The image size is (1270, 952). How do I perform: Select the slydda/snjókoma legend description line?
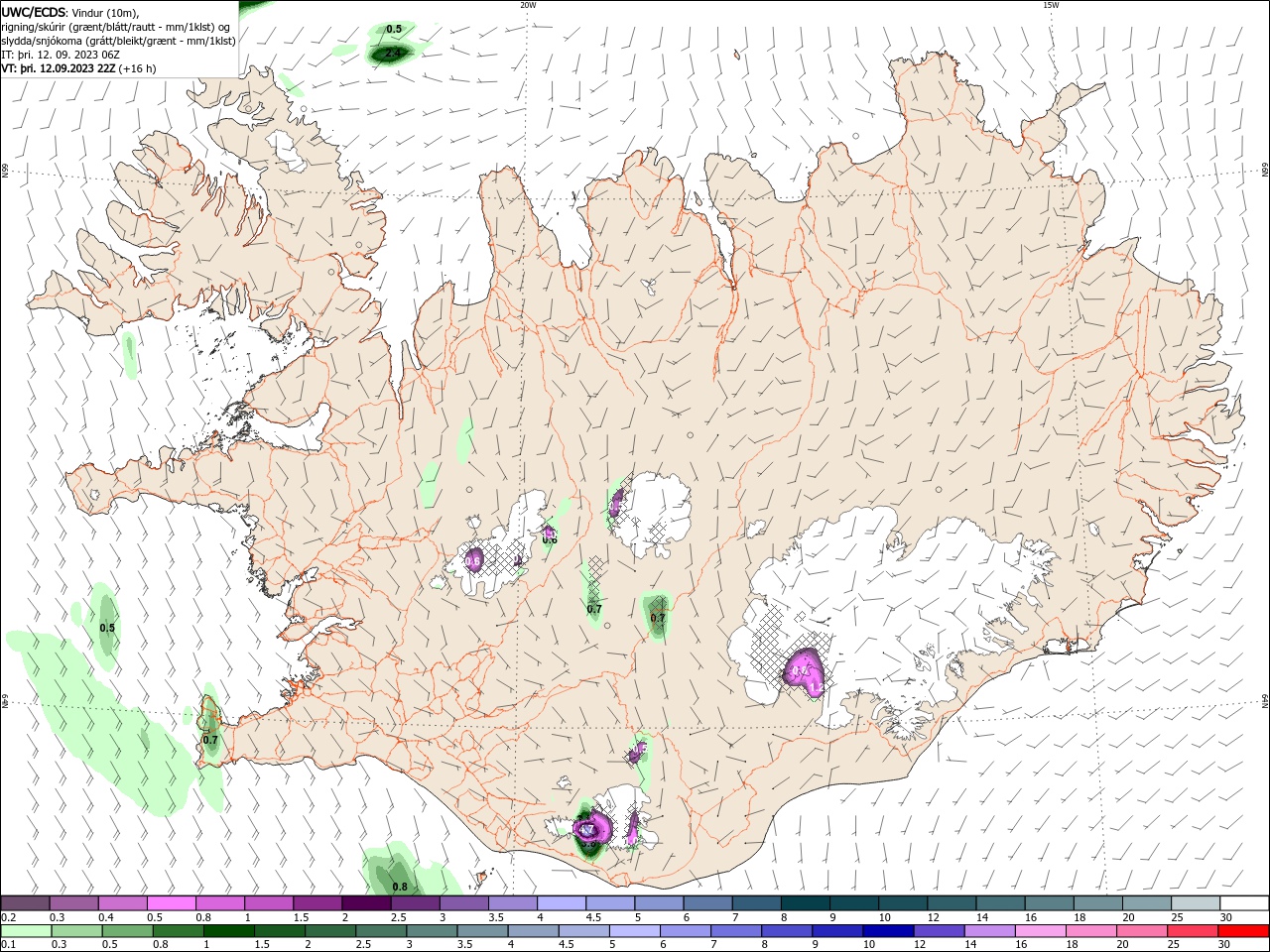point(118,41)
